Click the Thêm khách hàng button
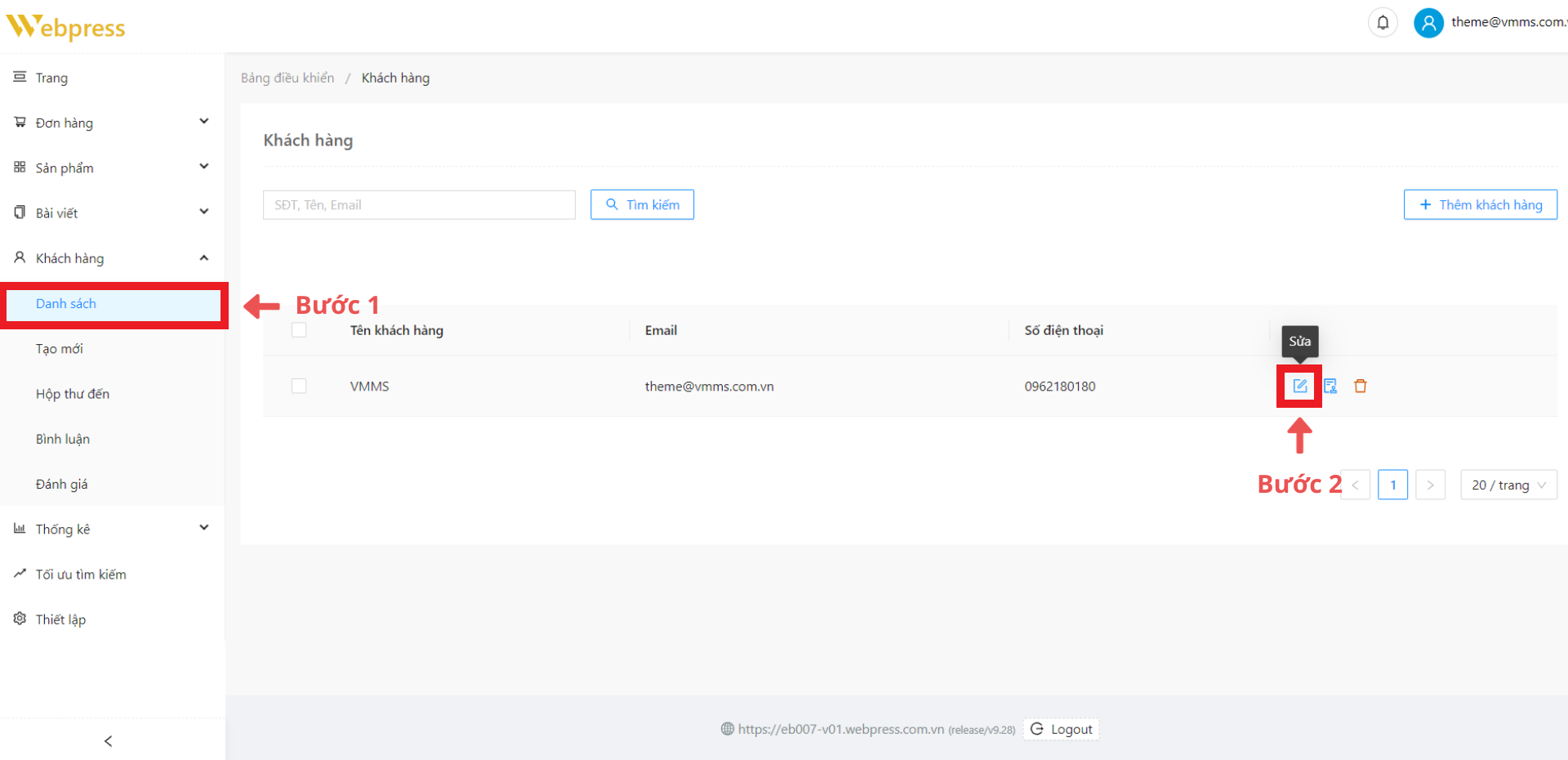The width and height of the screenshot is (1568, 760). click(x=1480, y=204)
